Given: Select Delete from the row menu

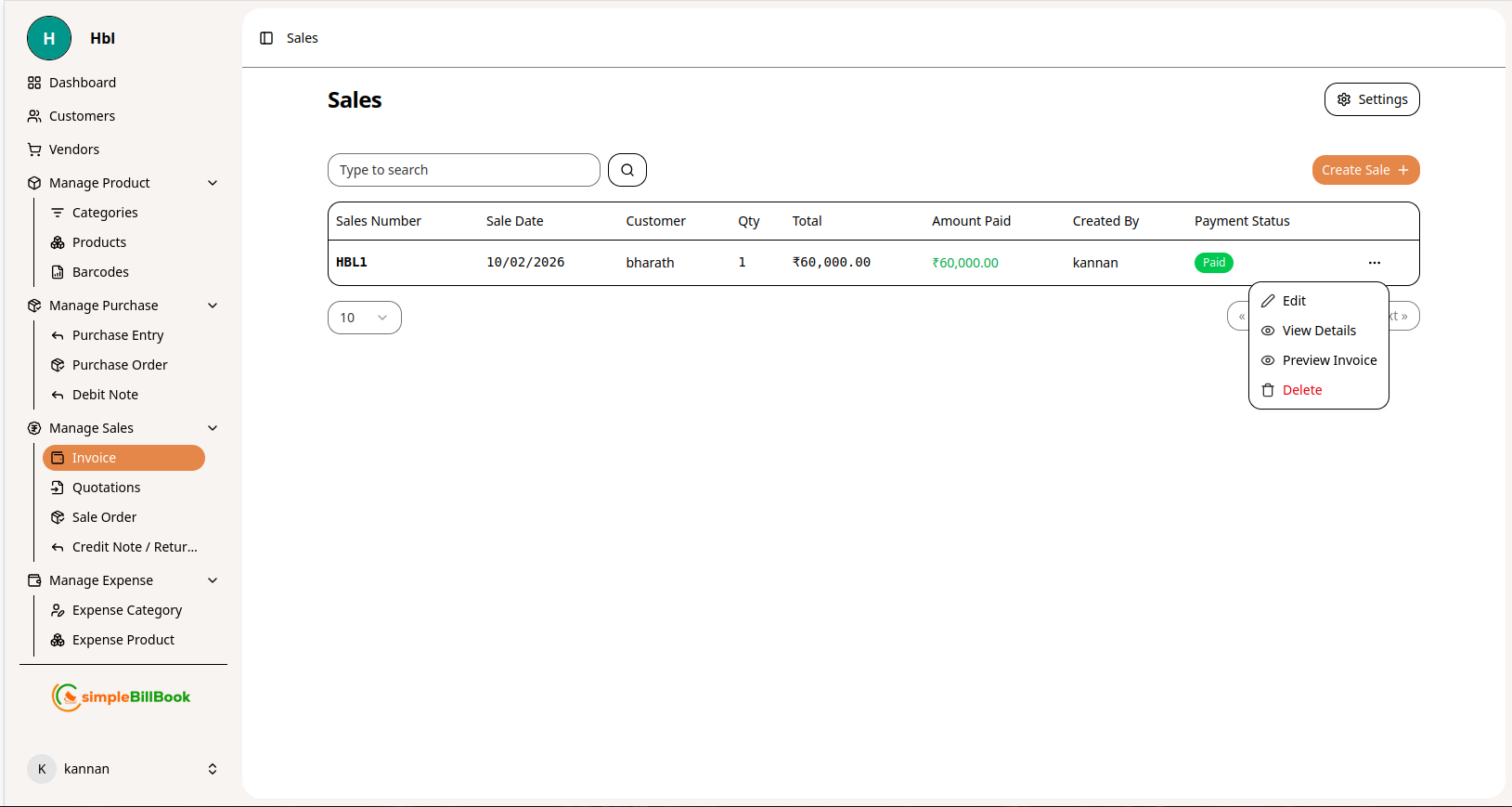Looking at the screenshot, I should point(1301,390).
